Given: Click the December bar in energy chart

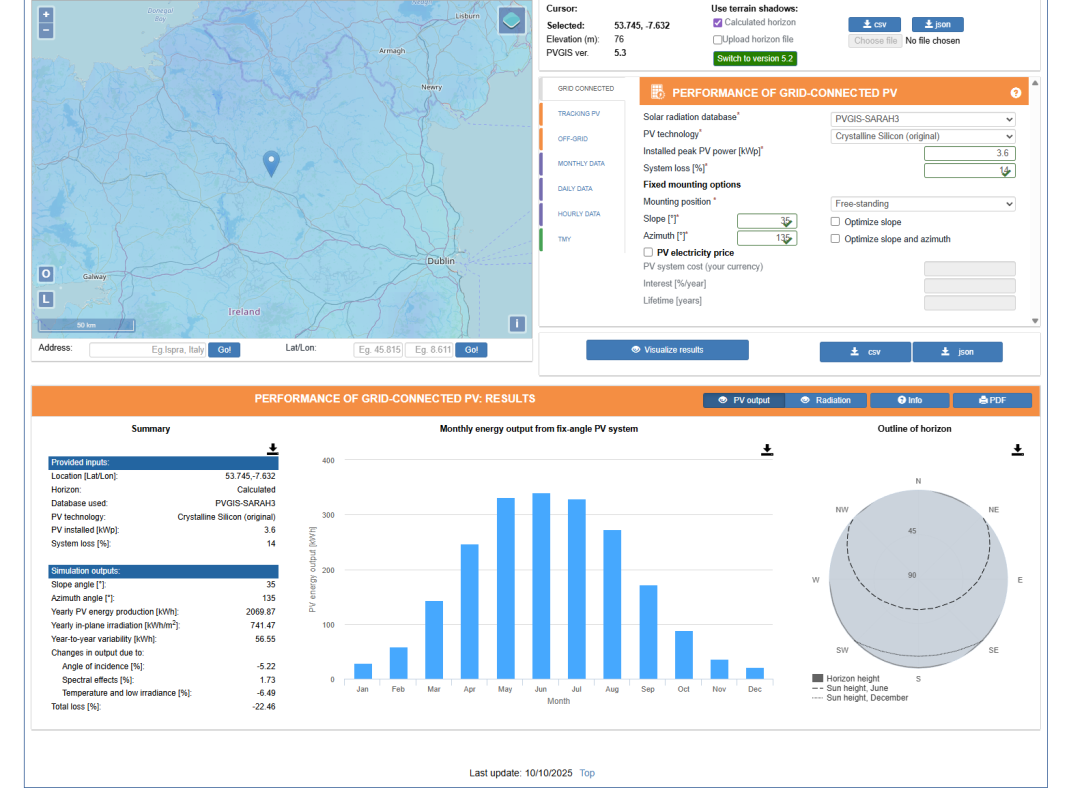Looking at the screenshot, I should click(x=755, y=674).
